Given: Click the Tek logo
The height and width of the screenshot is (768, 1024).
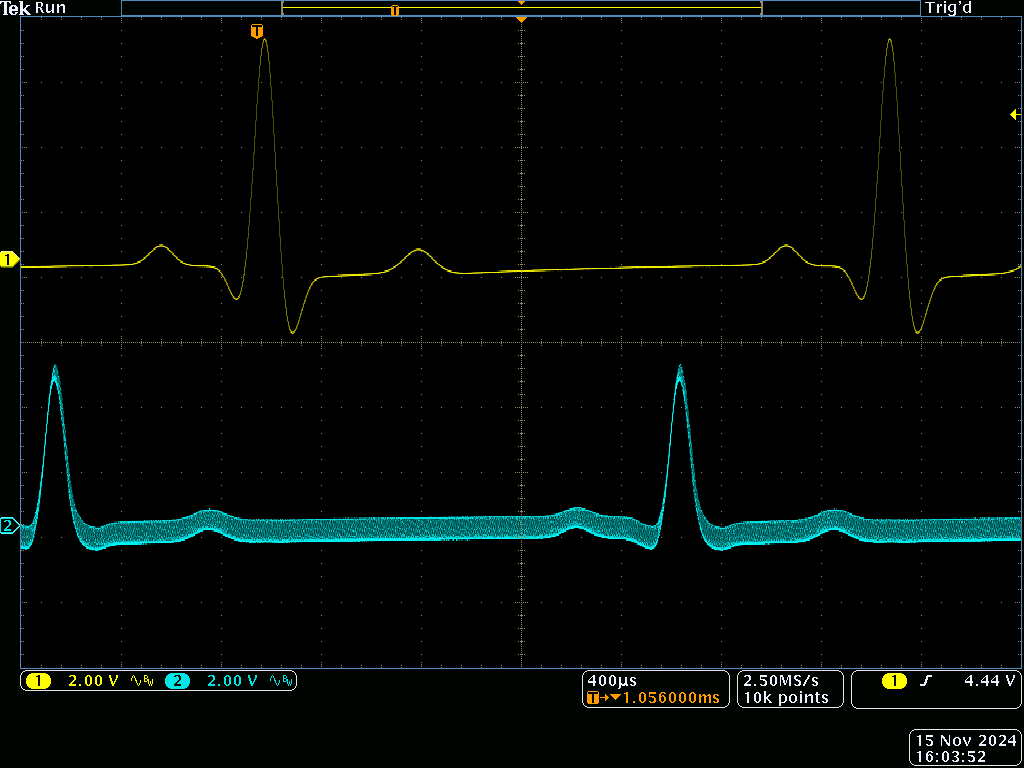Looking at the screenshot, I should 16,8.
